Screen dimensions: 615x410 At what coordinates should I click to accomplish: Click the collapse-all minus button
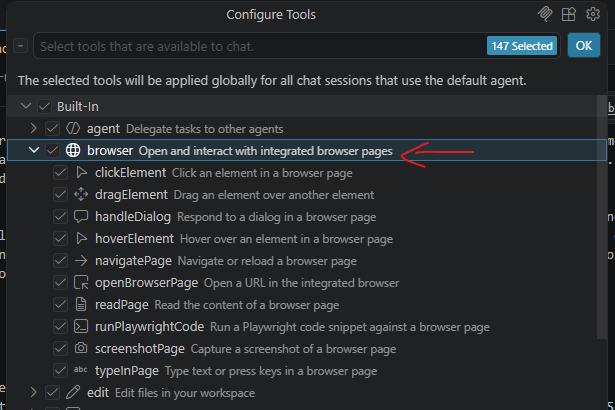pos(20,46)
